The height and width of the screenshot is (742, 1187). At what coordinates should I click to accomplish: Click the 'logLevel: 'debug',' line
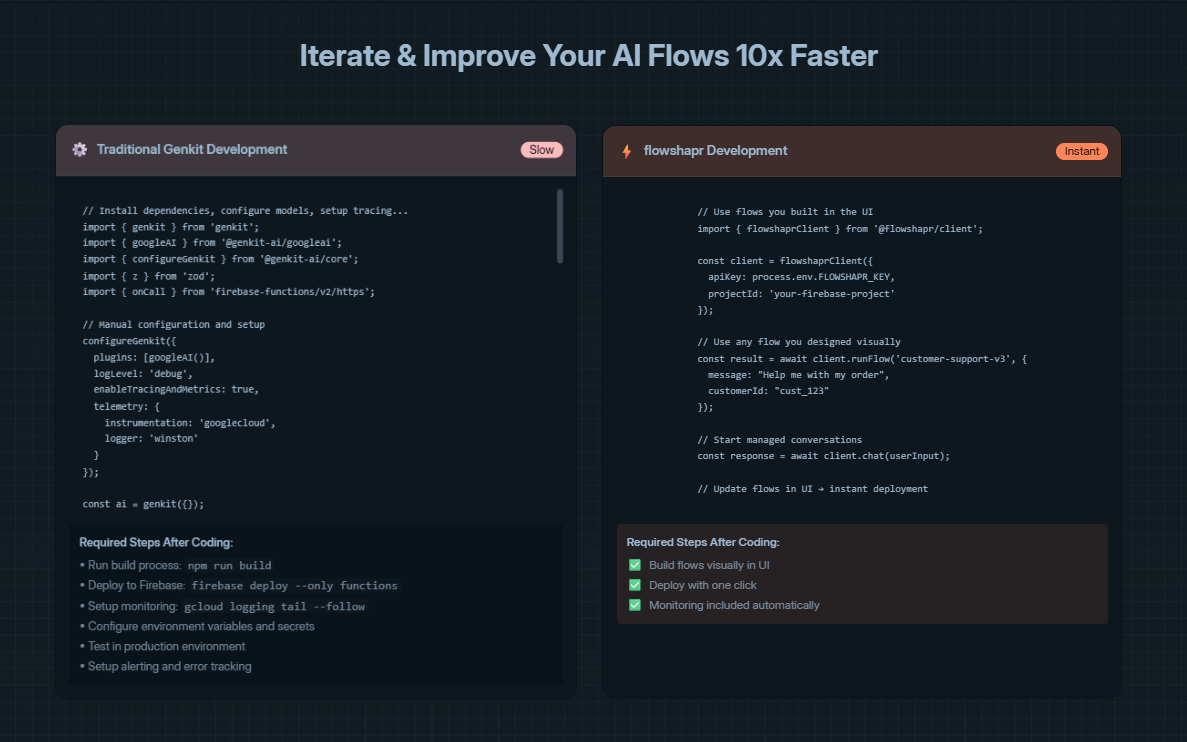143,374
